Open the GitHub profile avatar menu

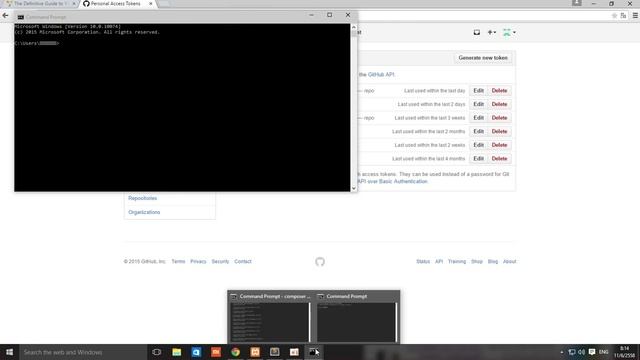tap(509, 32)
